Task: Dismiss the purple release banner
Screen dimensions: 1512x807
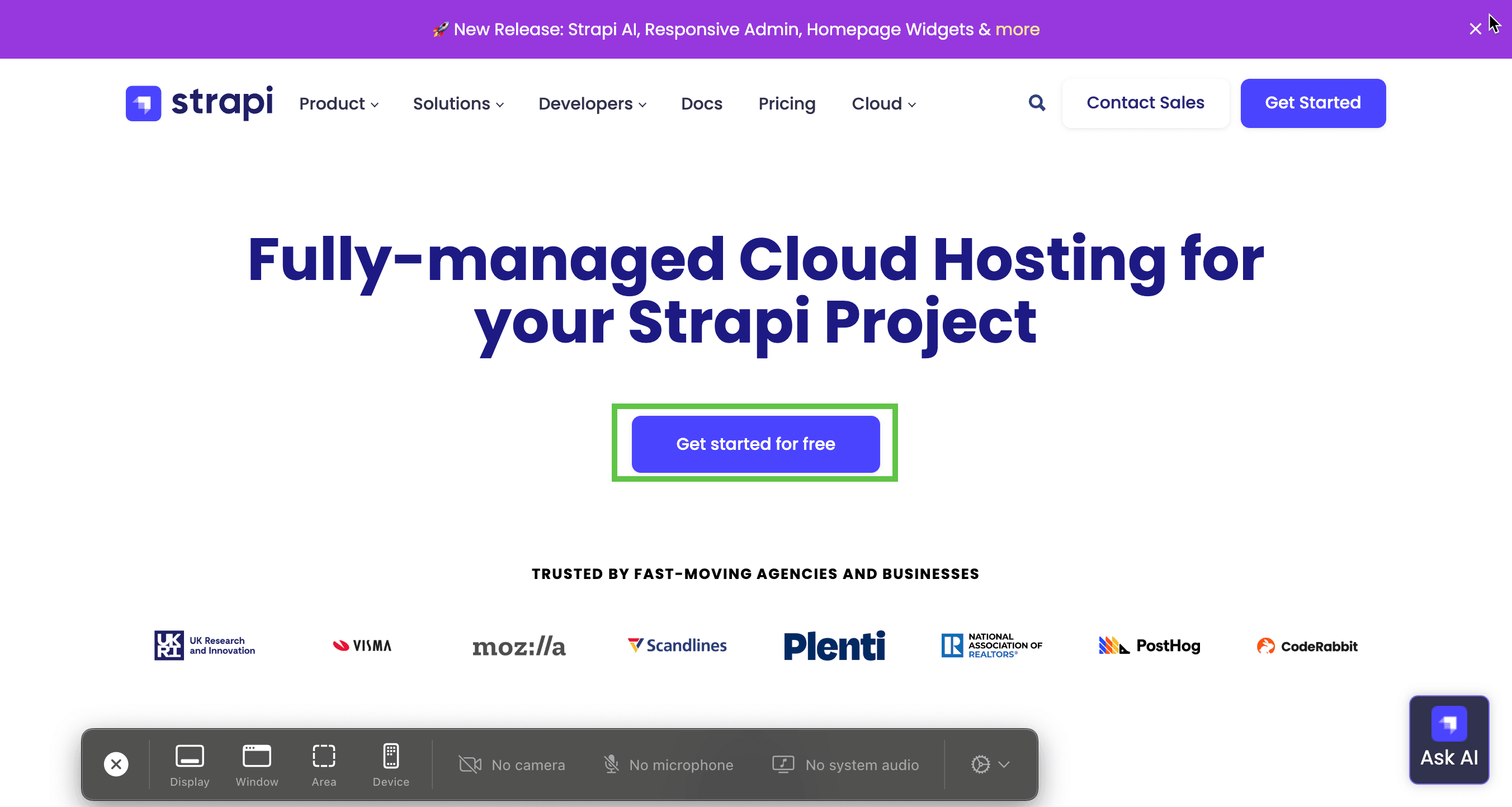Action: point(1475,29)
